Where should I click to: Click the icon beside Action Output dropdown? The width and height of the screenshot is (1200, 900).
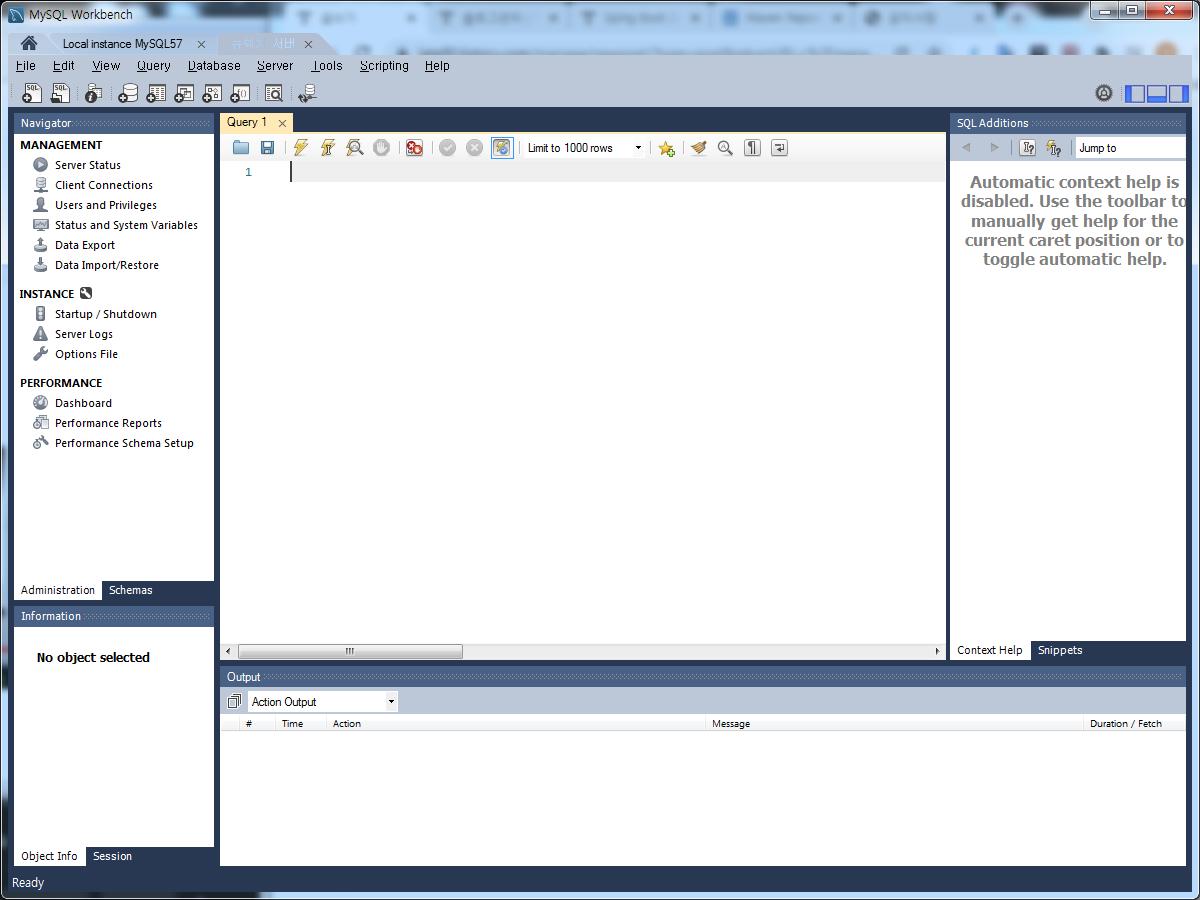[x=235, y=702]
